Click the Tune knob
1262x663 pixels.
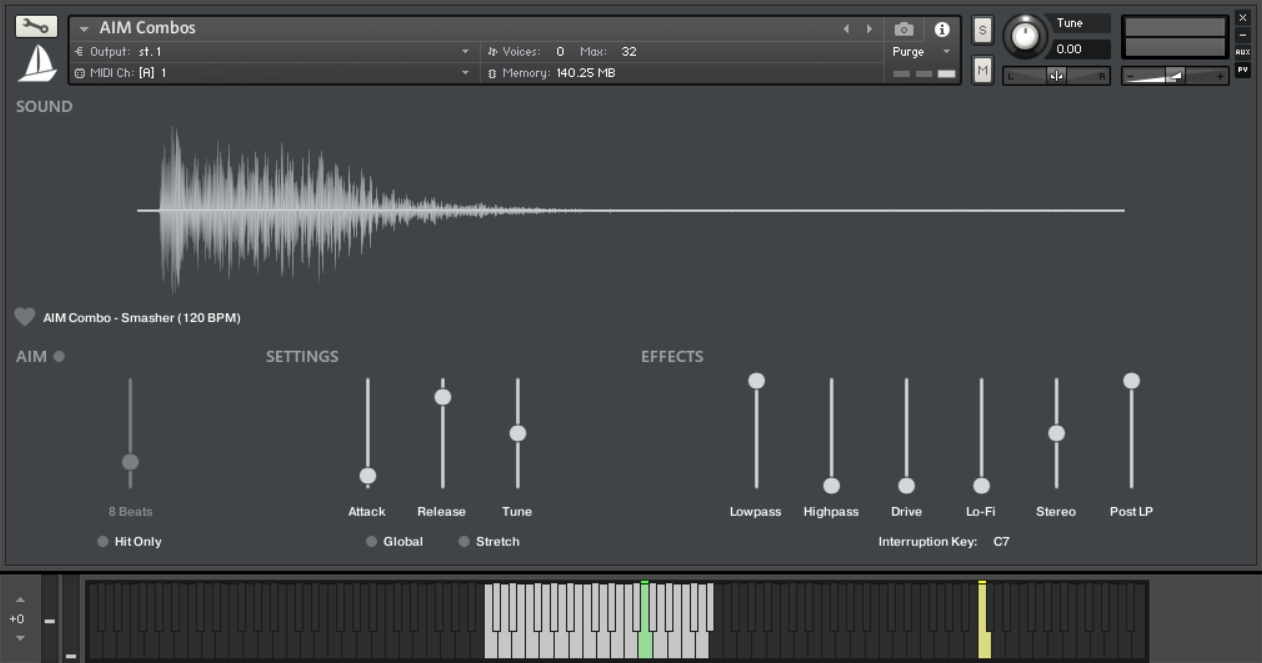(x=1025, y=36)
